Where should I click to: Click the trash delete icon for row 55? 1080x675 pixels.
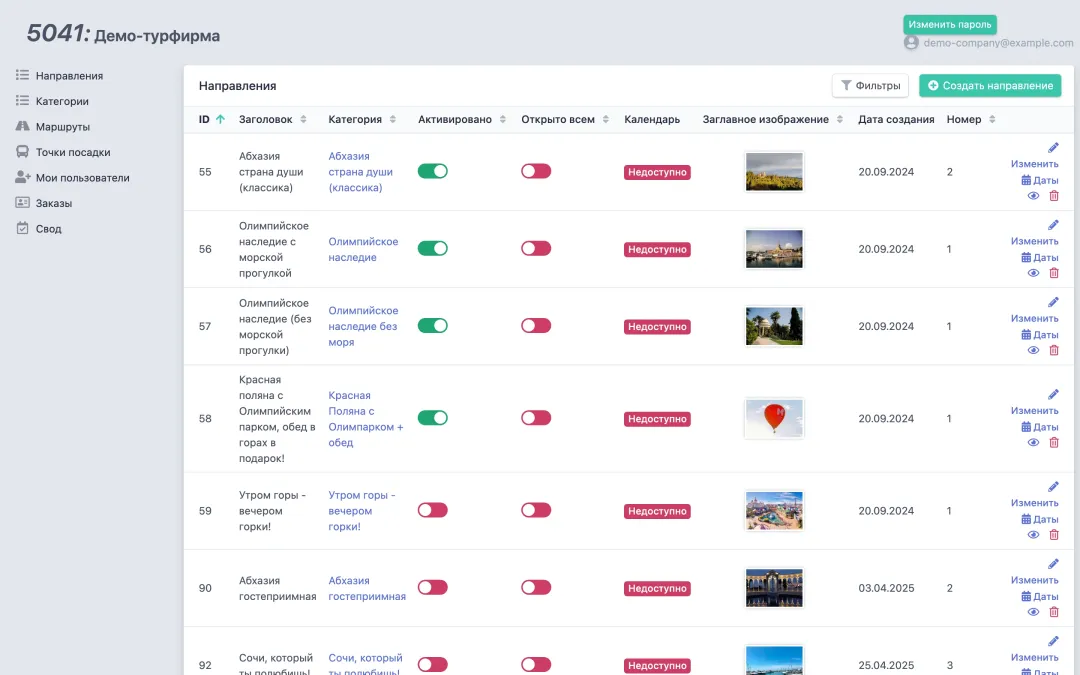pyautogui.click(x=1054, y=196)
